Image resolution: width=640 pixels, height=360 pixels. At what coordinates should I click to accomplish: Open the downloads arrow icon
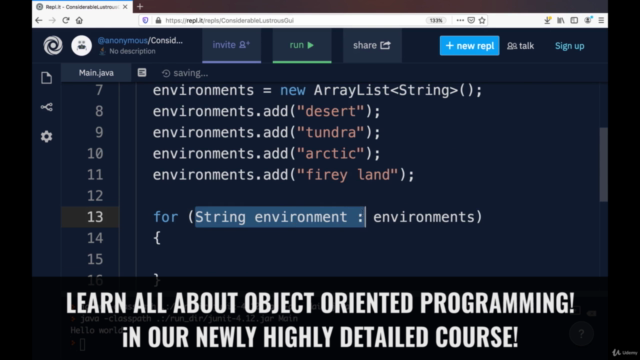click(548, 20)
